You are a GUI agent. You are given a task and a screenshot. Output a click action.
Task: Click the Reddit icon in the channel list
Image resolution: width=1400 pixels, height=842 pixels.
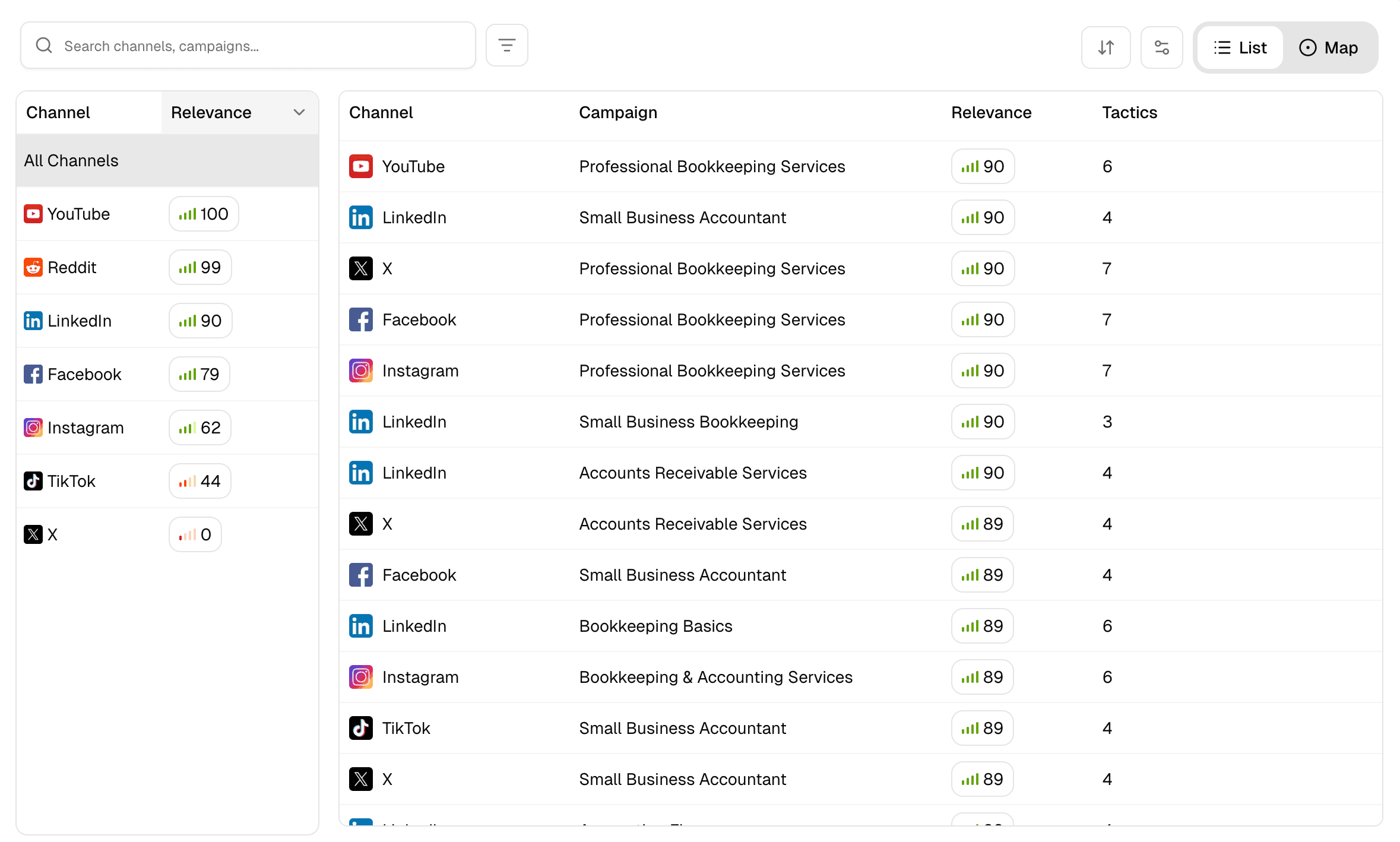pyautogui.click(x=33, y=267)
